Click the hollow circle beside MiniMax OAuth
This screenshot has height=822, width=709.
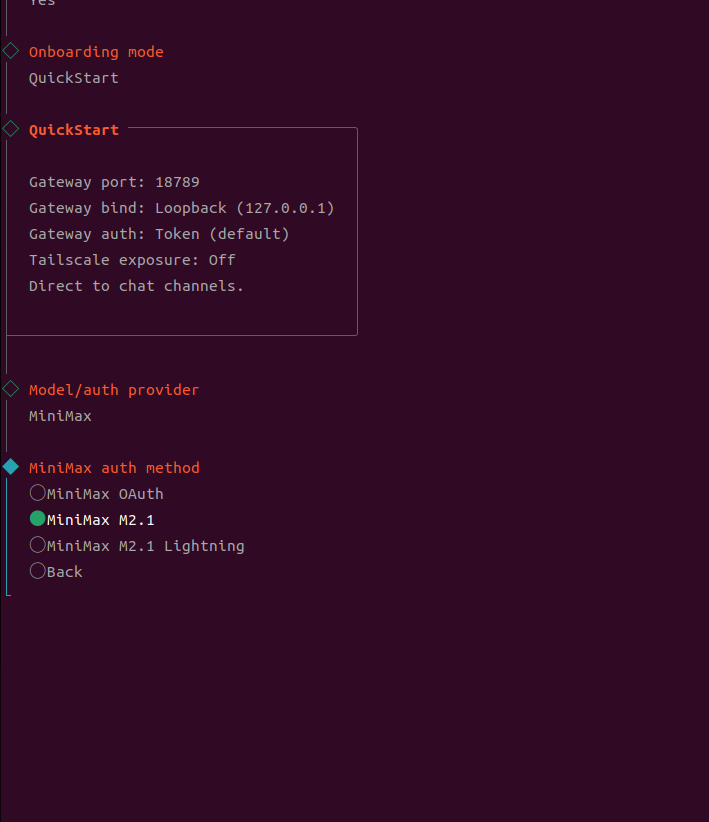pos(37,492)
